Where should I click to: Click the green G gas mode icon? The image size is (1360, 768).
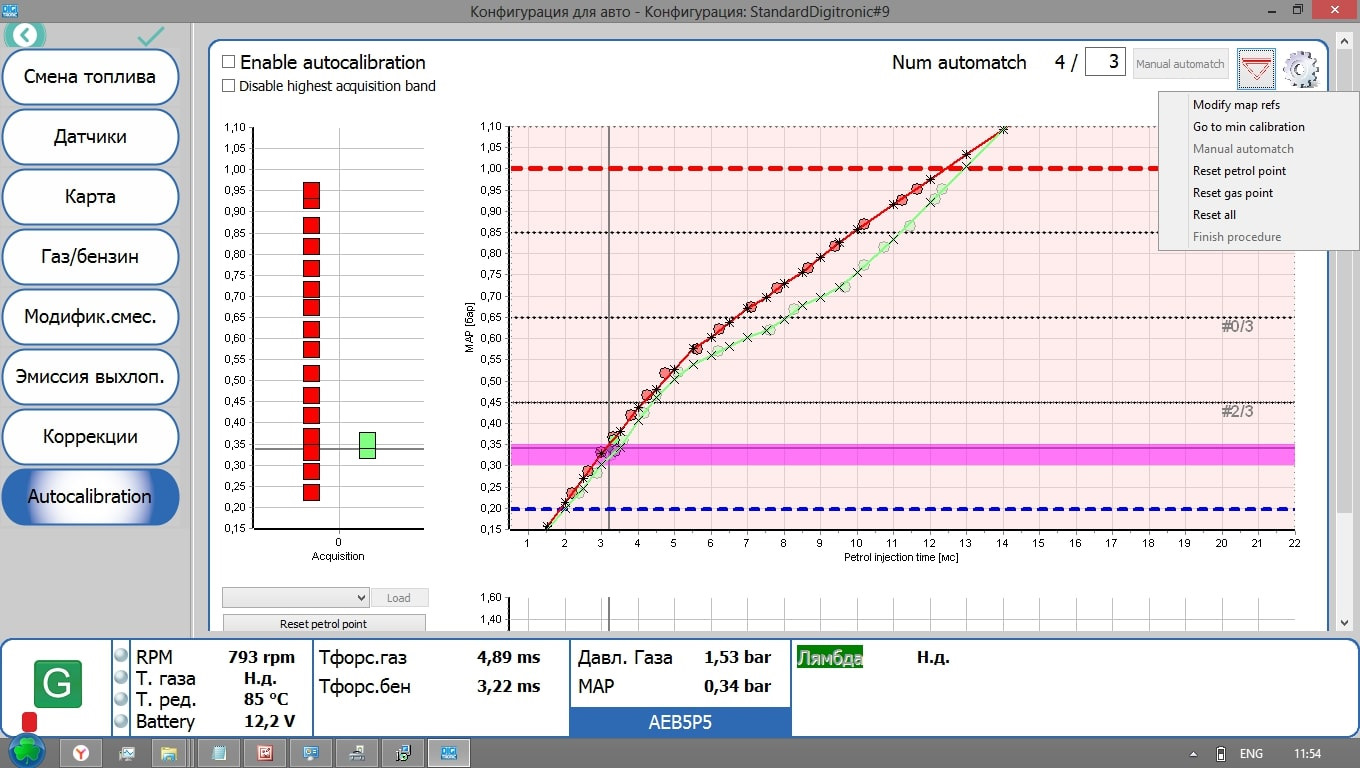coord(58,684)
